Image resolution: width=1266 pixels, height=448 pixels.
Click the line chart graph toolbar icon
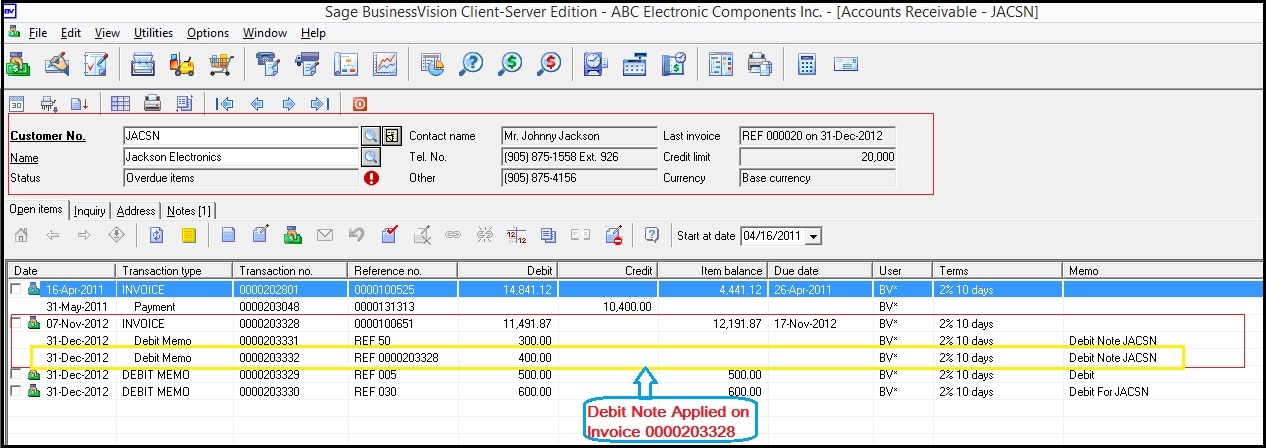pos(384,64)
